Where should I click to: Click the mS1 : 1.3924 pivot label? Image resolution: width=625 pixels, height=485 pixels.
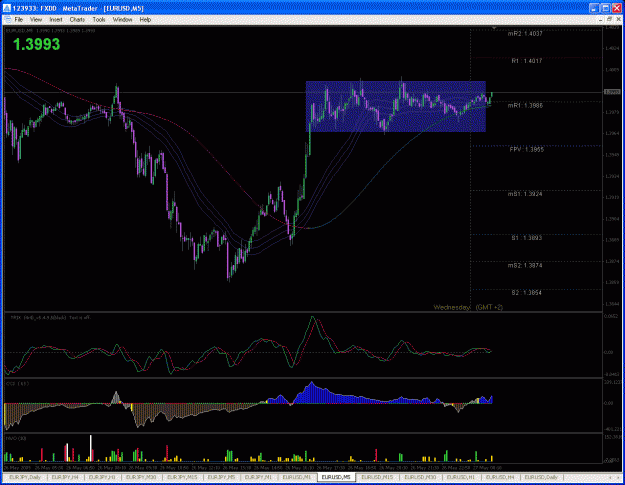click(x=525, y=194)
